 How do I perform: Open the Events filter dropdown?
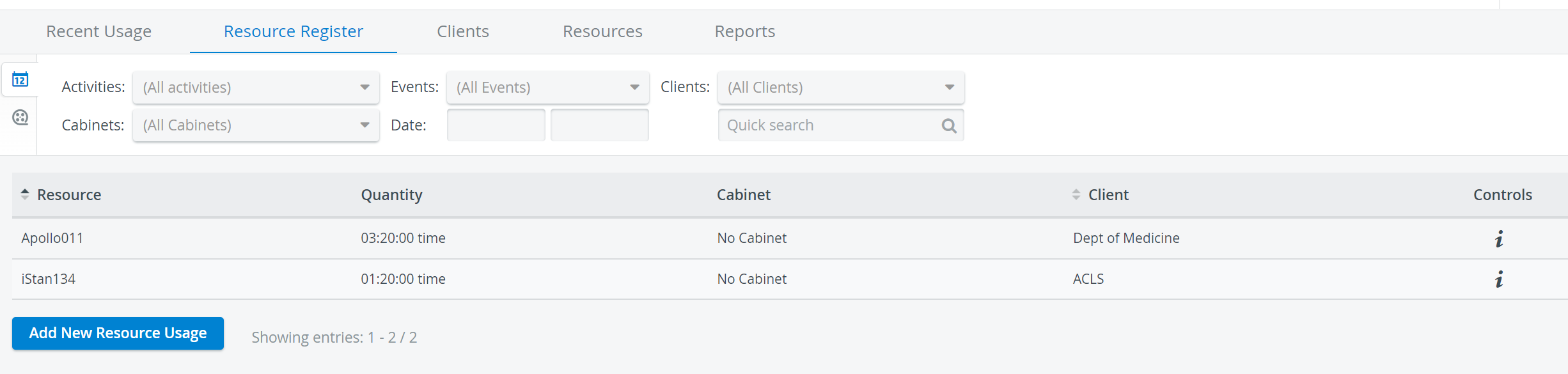coord(548,88)
